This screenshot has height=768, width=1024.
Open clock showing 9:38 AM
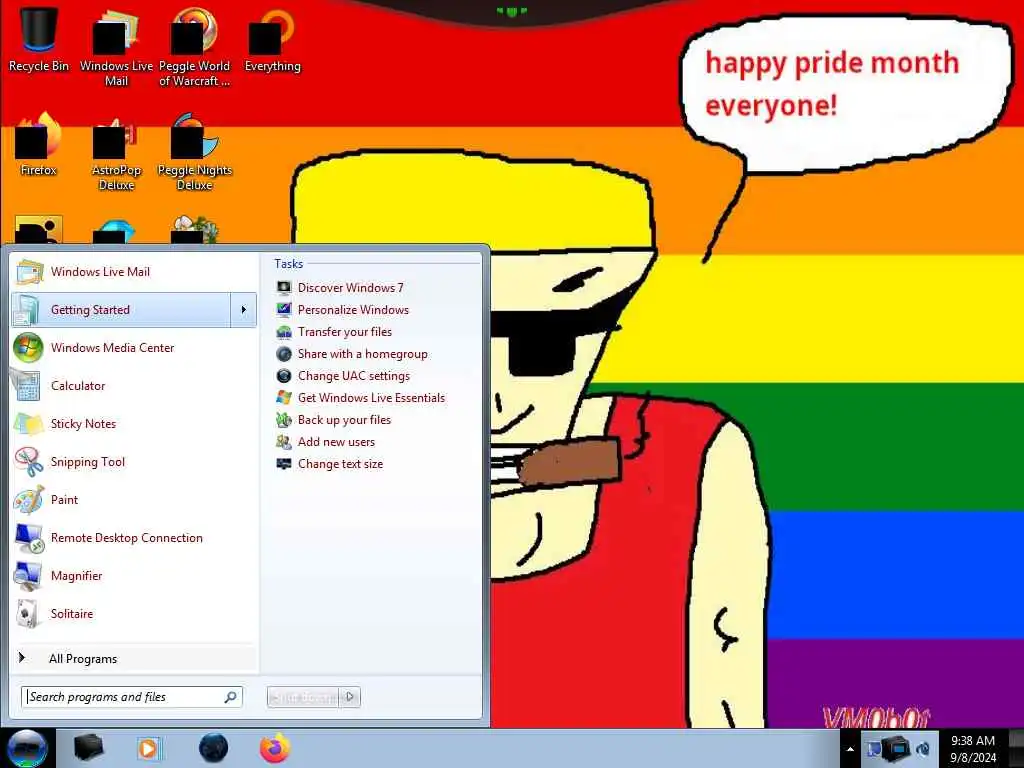[x=973, y=749]
